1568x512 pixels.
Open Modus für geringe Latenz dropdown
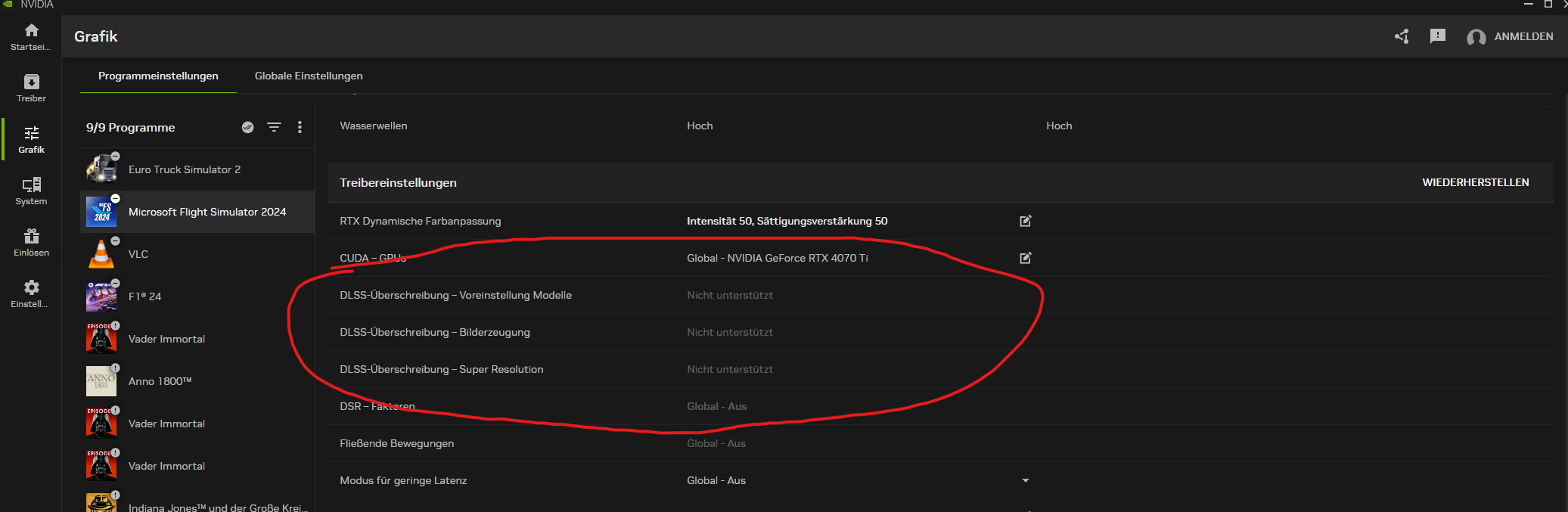coord(1026,480)
